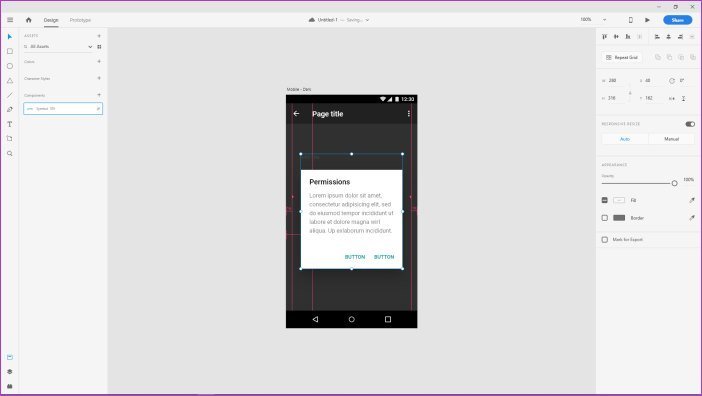Screen dimensions: 702x396
Task: Align selection middle vertically
Action: pyautogui.click(x=616, y=37)
